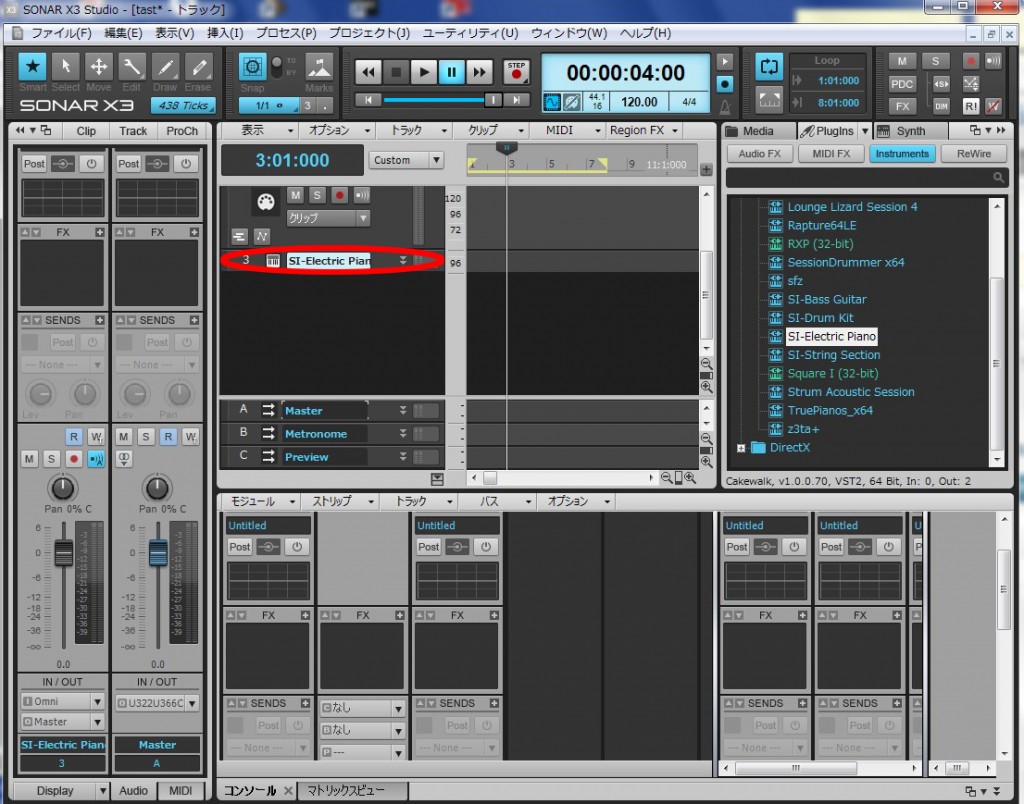Viewport: 1024px width, 804px height.
Task: Pause the transport
Action: coord(451,72)
